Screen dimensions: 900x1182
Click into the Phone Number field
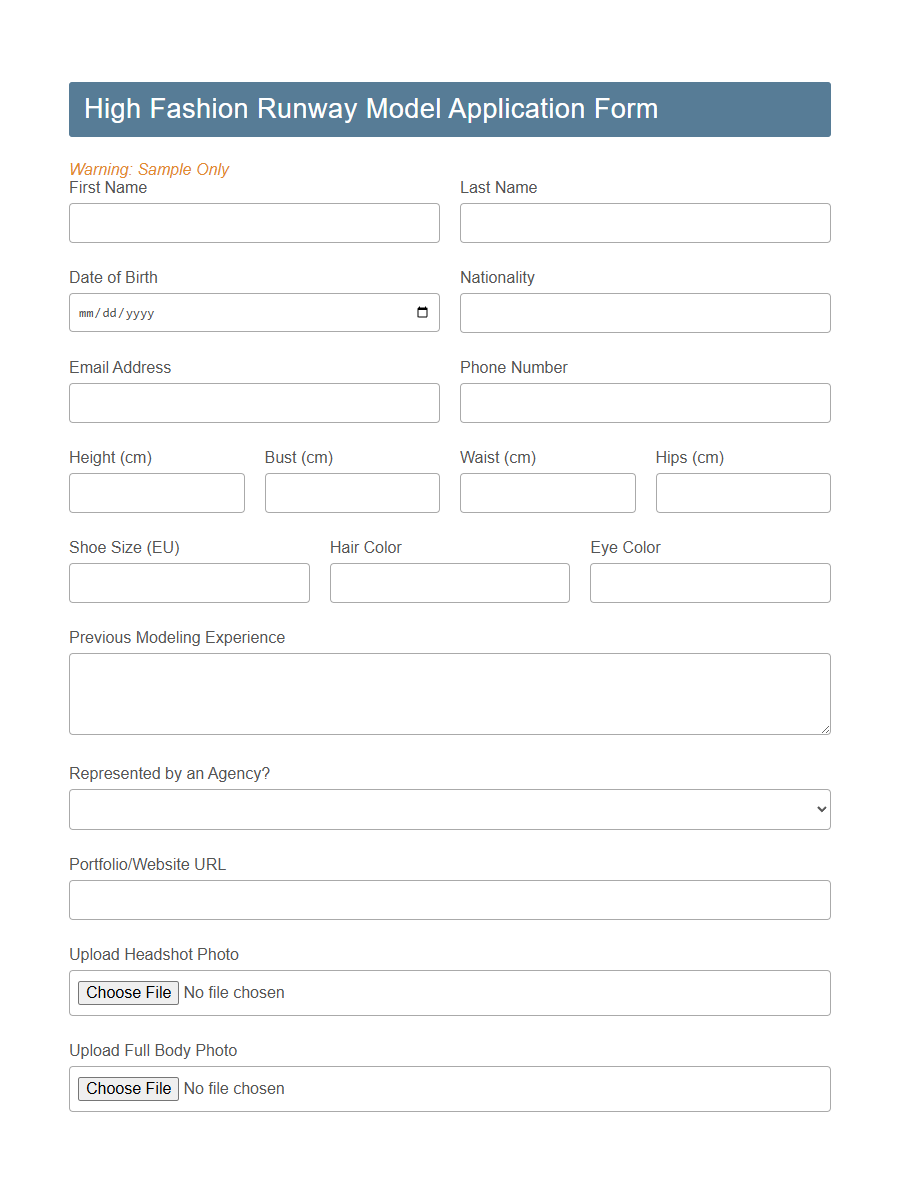coord(644,402)
